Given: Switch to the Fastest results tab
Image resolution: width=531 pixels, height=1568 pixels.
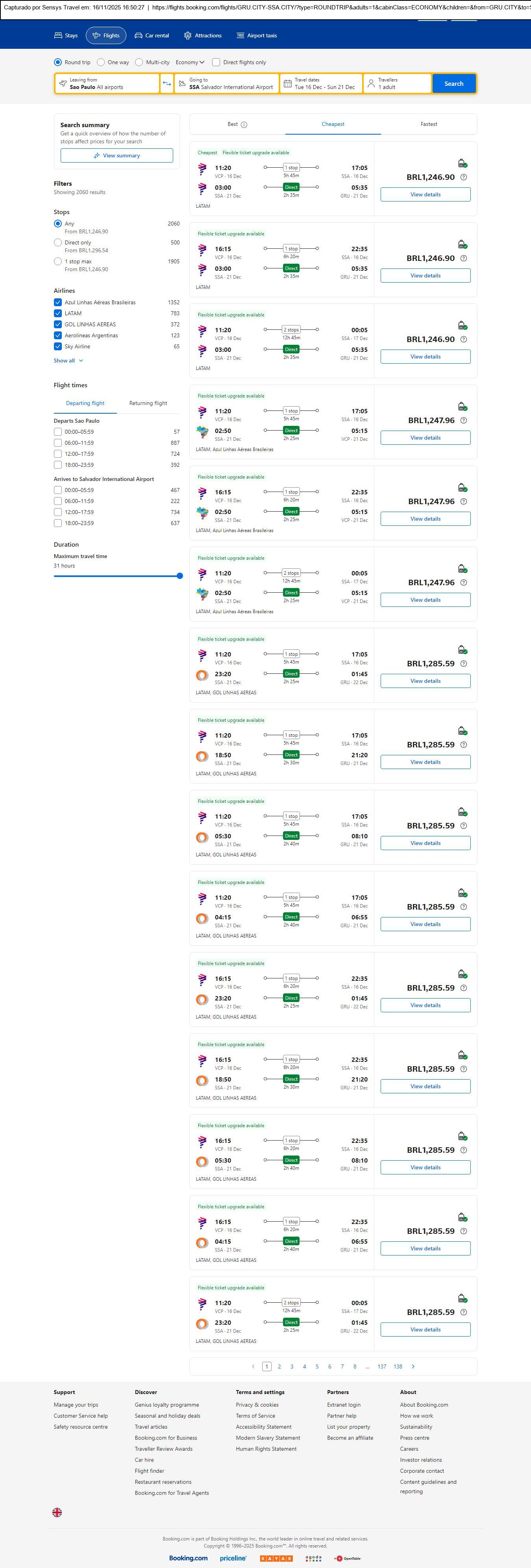Looking at the screenshot, I should (429, 124).
